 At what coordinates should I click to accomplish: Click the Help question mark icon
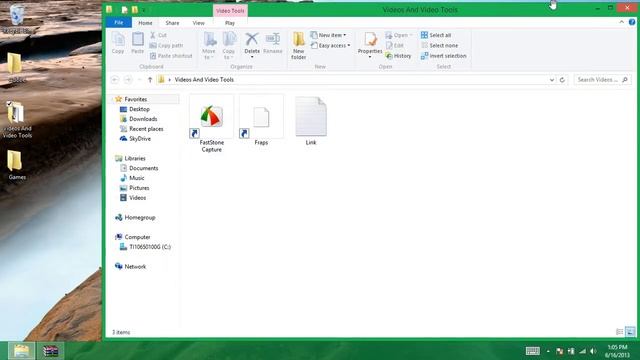pyautogui.click(x=632, y=22)
